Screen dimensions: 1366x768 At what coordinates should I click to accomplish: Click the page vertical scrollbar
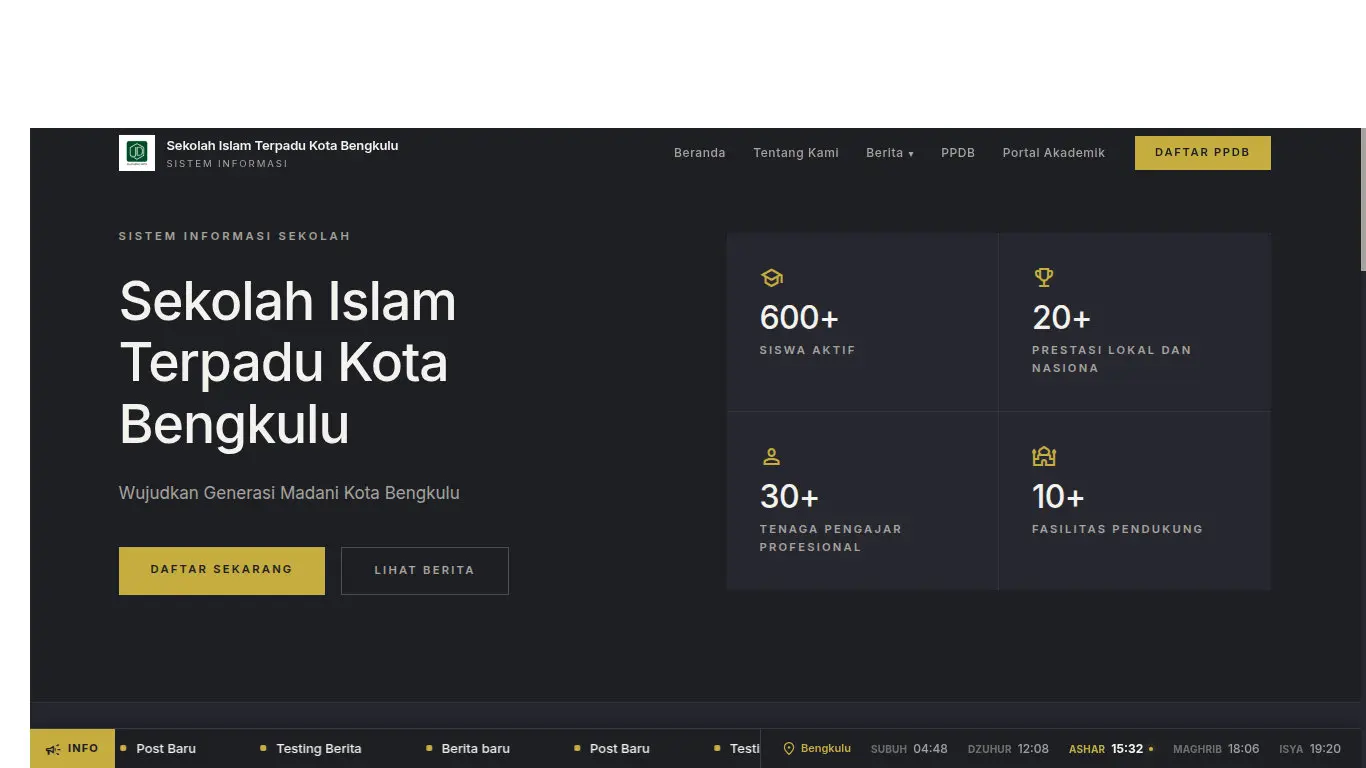pos(1361,200)
